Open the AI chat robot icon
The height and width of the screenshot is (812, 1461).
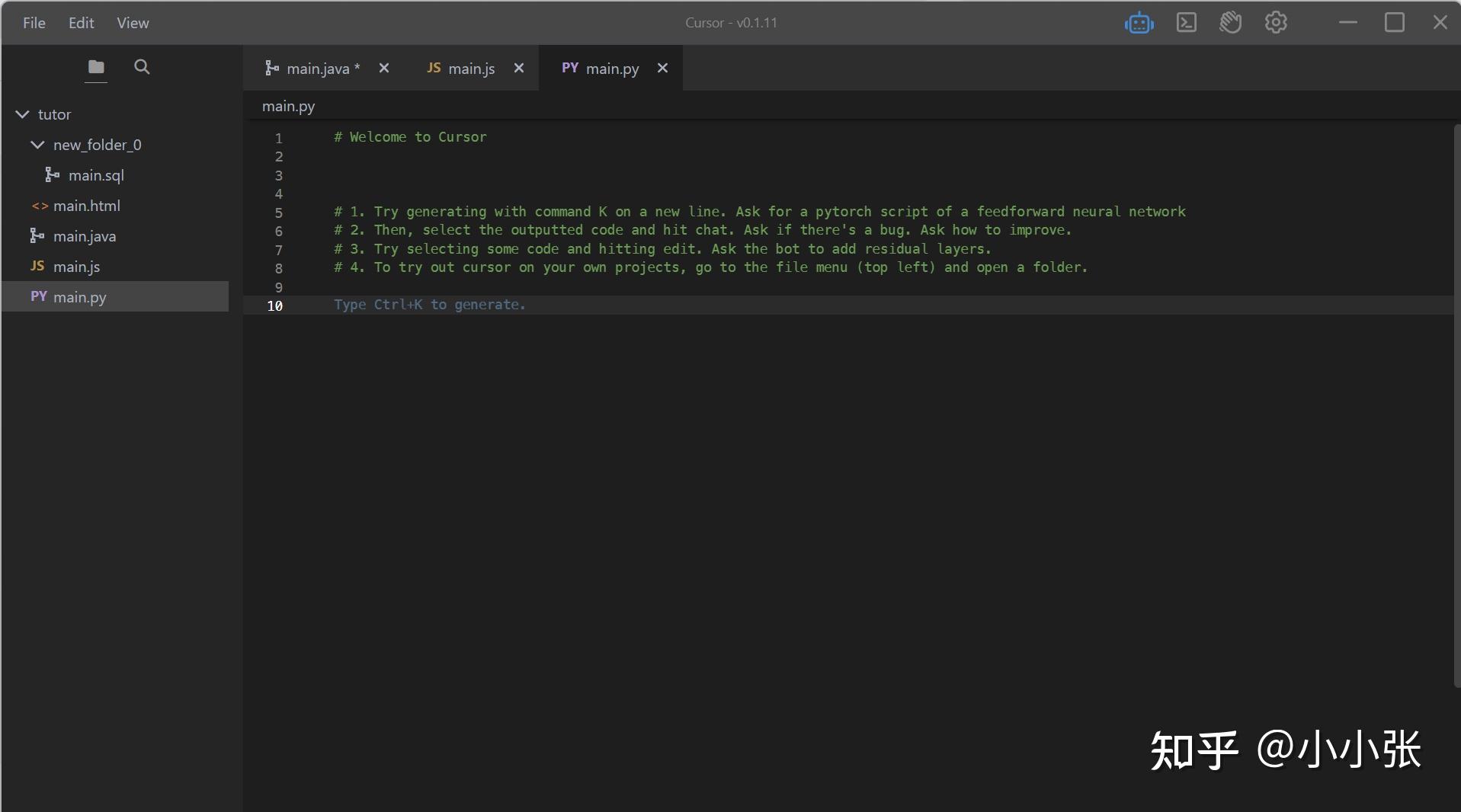(1139, 23)
